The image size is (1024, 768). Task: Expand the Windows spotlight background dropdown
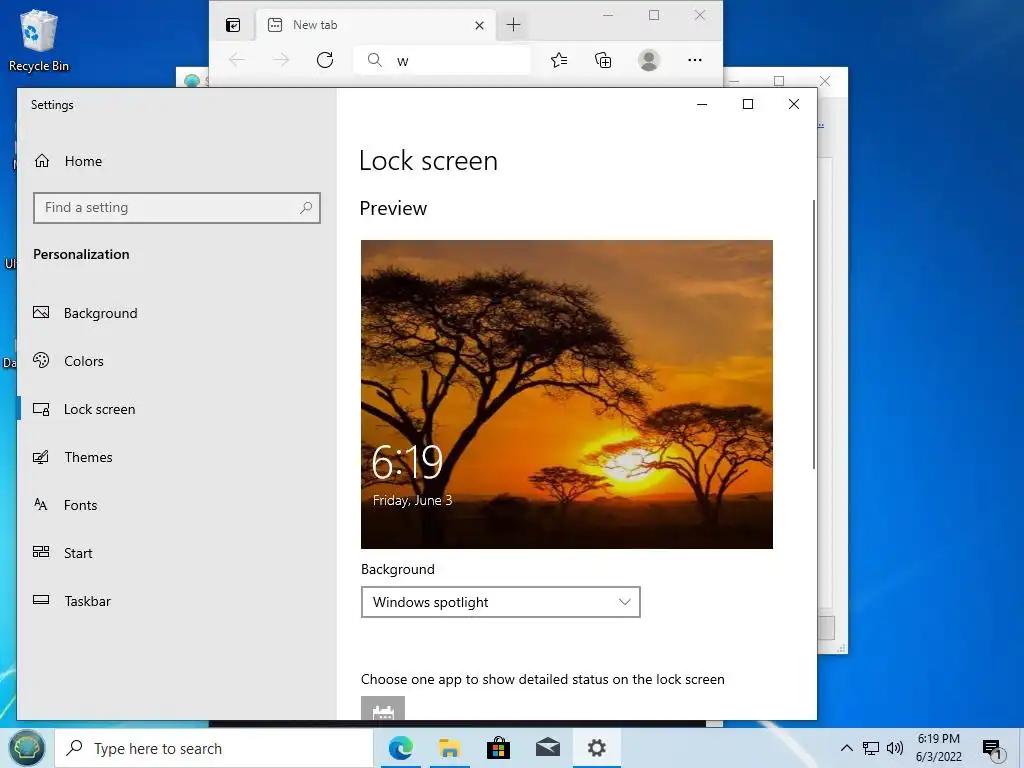pos(500,602)
